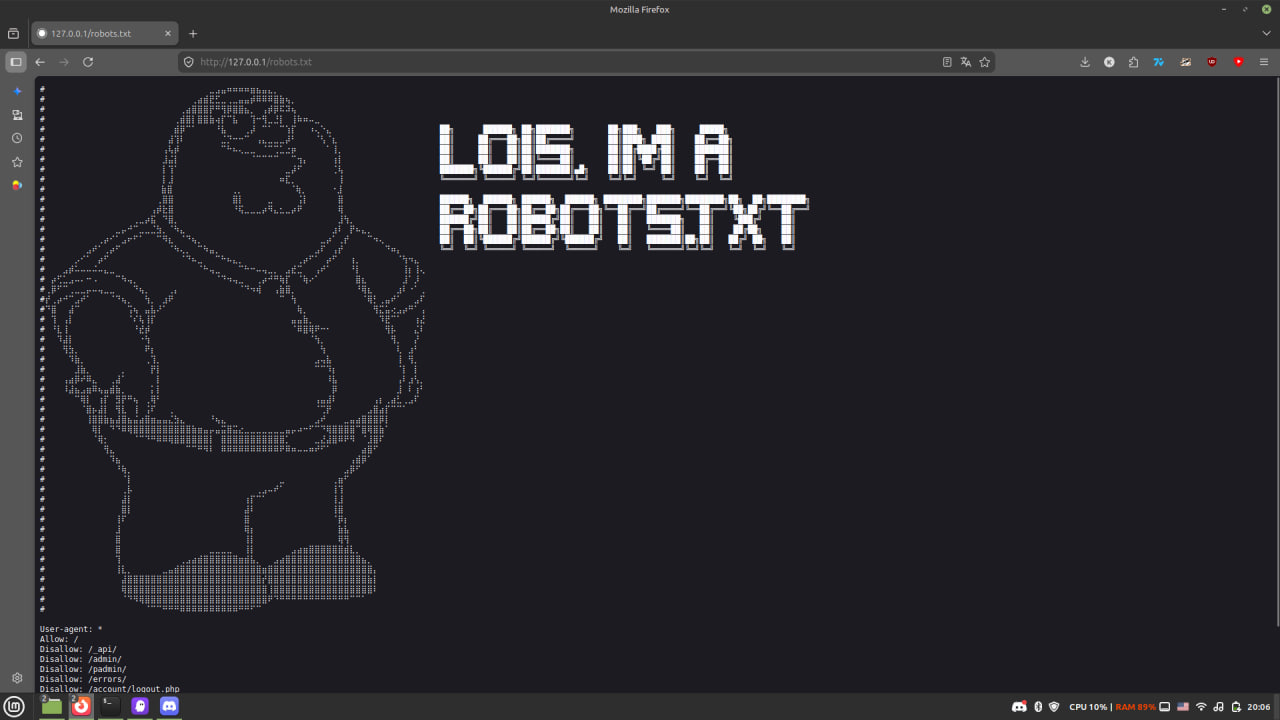Open a new tab with the plus button

(x=193, y=34)
